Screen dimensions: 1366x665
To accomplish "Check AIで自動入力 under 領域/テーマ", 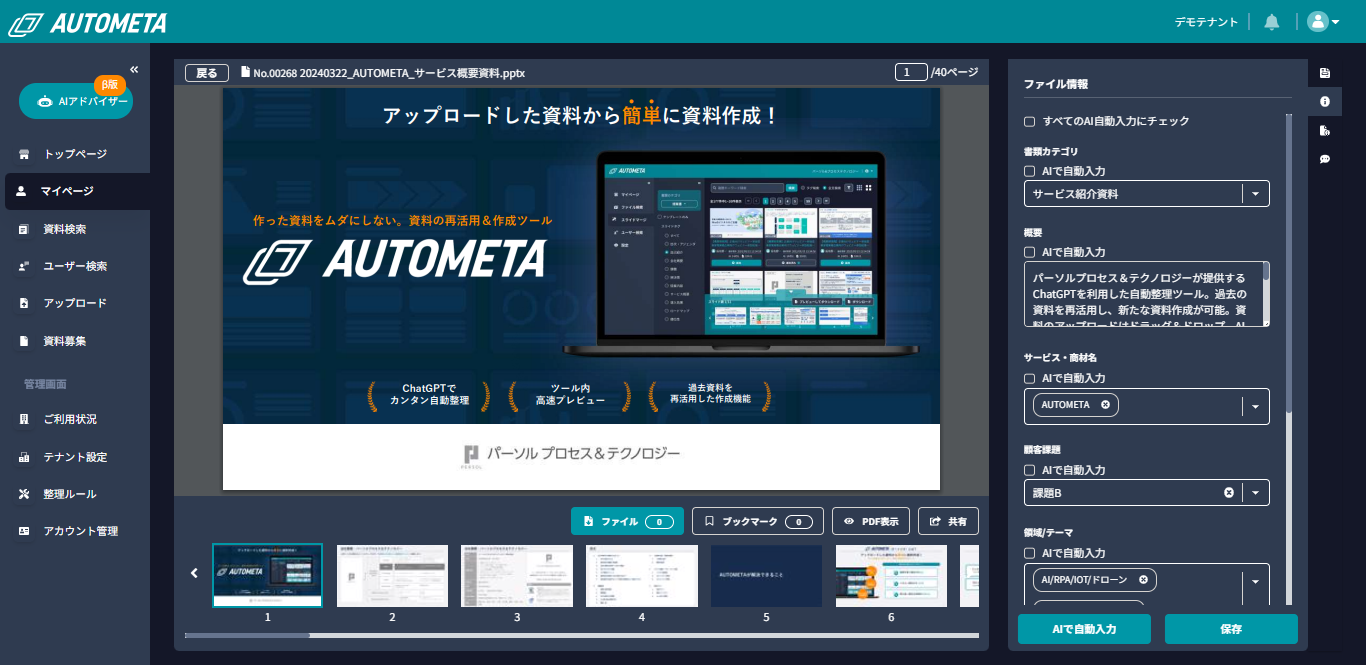I will 1030,553.
